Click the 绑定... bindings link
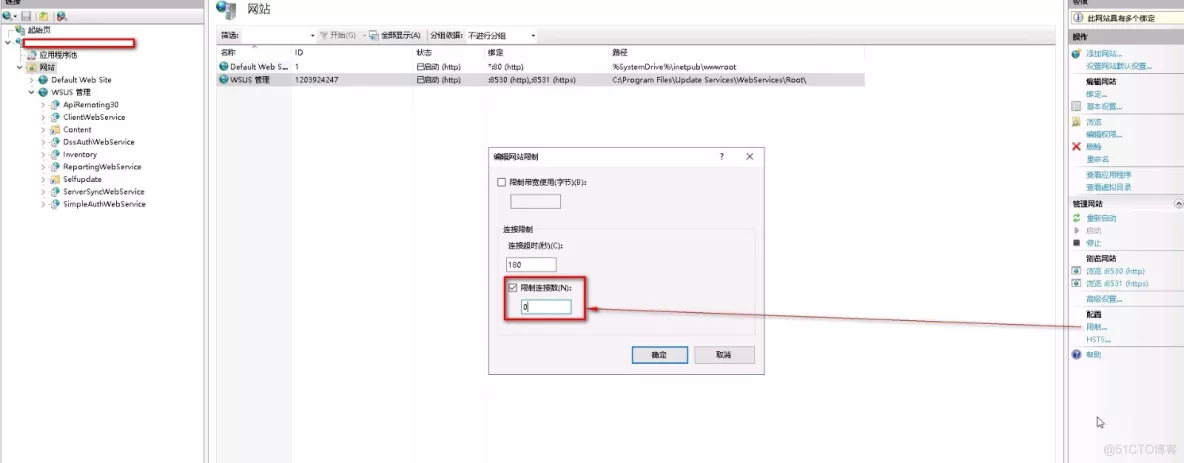1184x463 pixels. coord(1096,94)
